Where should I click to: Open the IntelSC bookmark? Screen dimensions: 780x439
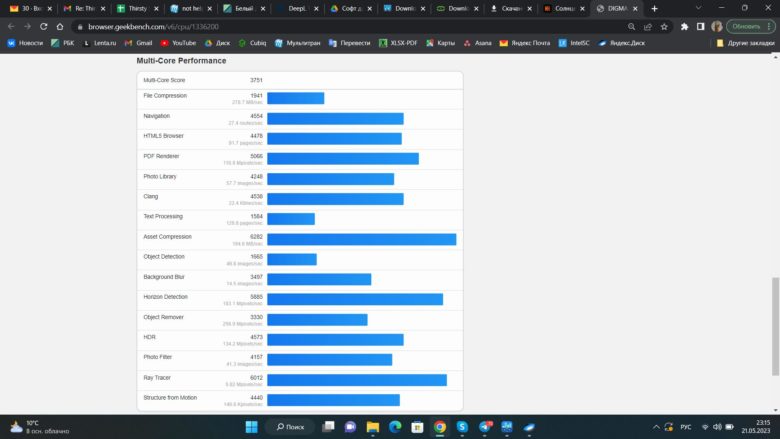pyautogui.click(x=574, y=43)
